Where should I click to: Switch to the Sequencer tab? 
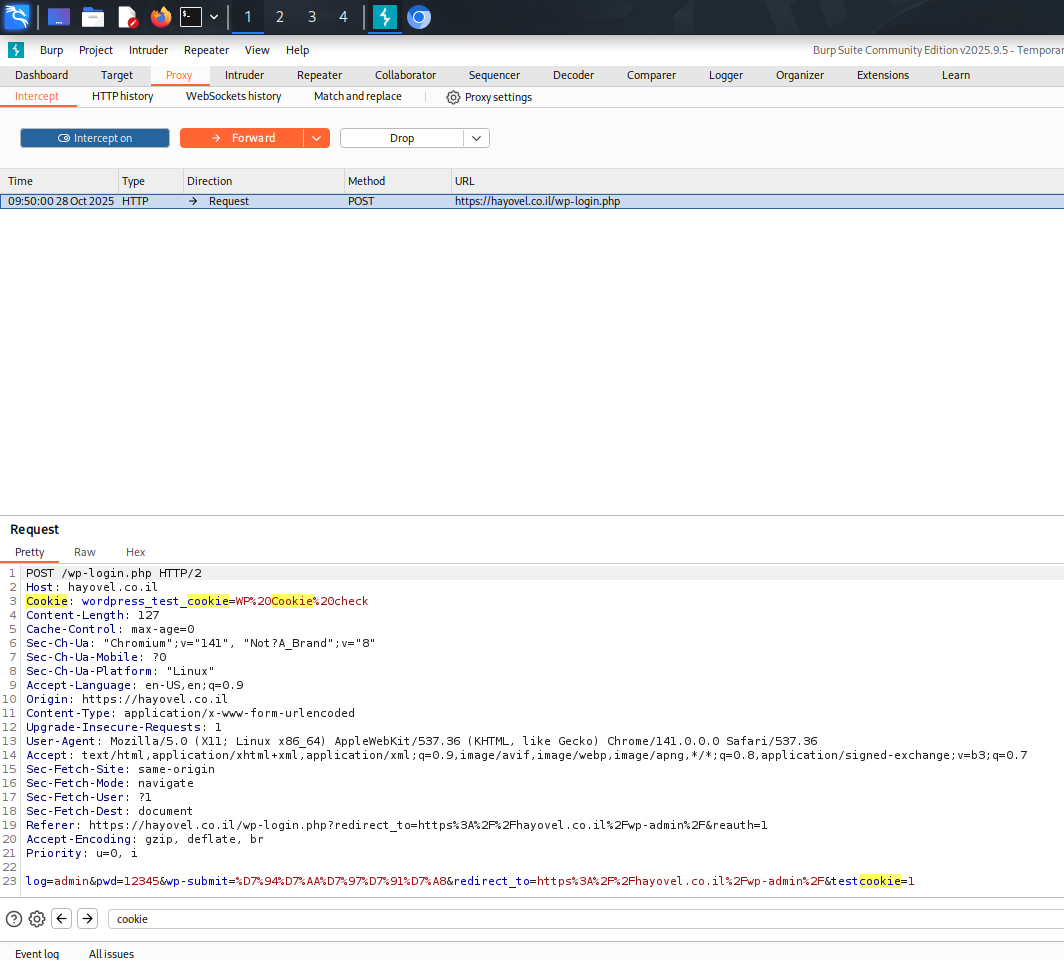[494, 75]
